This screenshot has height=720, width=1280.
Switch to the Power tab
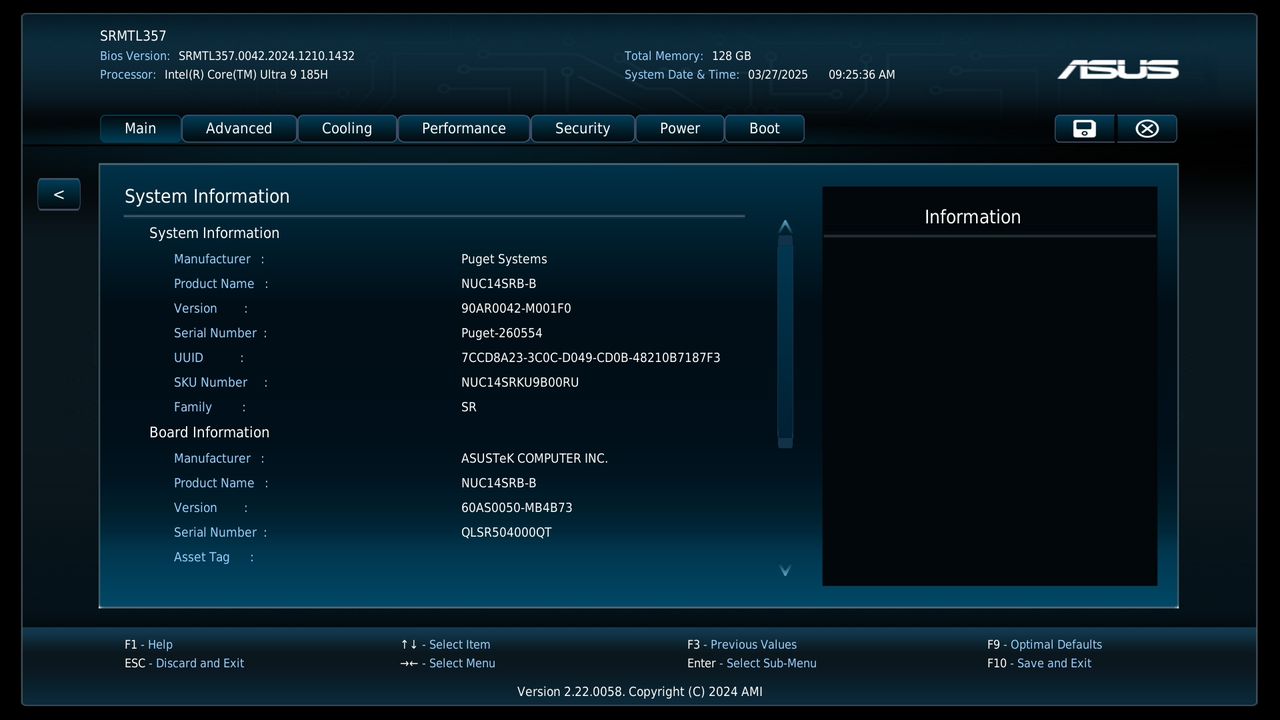[680, 128]
